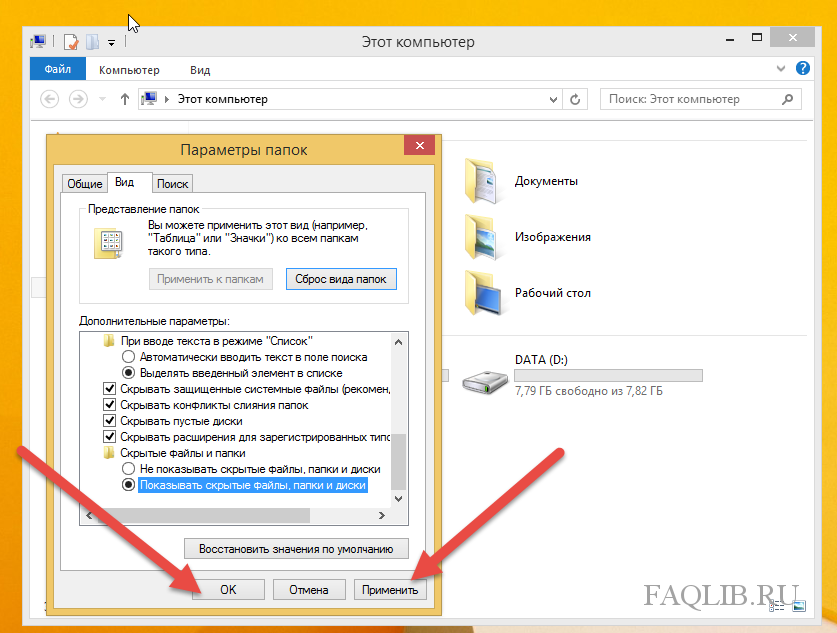Expand breadcrumb arrow before Этот компьютер

(x=167, y=99)
